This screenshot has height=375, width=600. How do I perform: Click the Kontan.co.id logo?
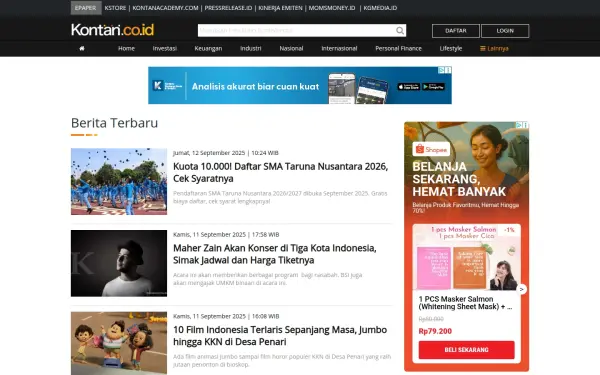pos(112,30)
